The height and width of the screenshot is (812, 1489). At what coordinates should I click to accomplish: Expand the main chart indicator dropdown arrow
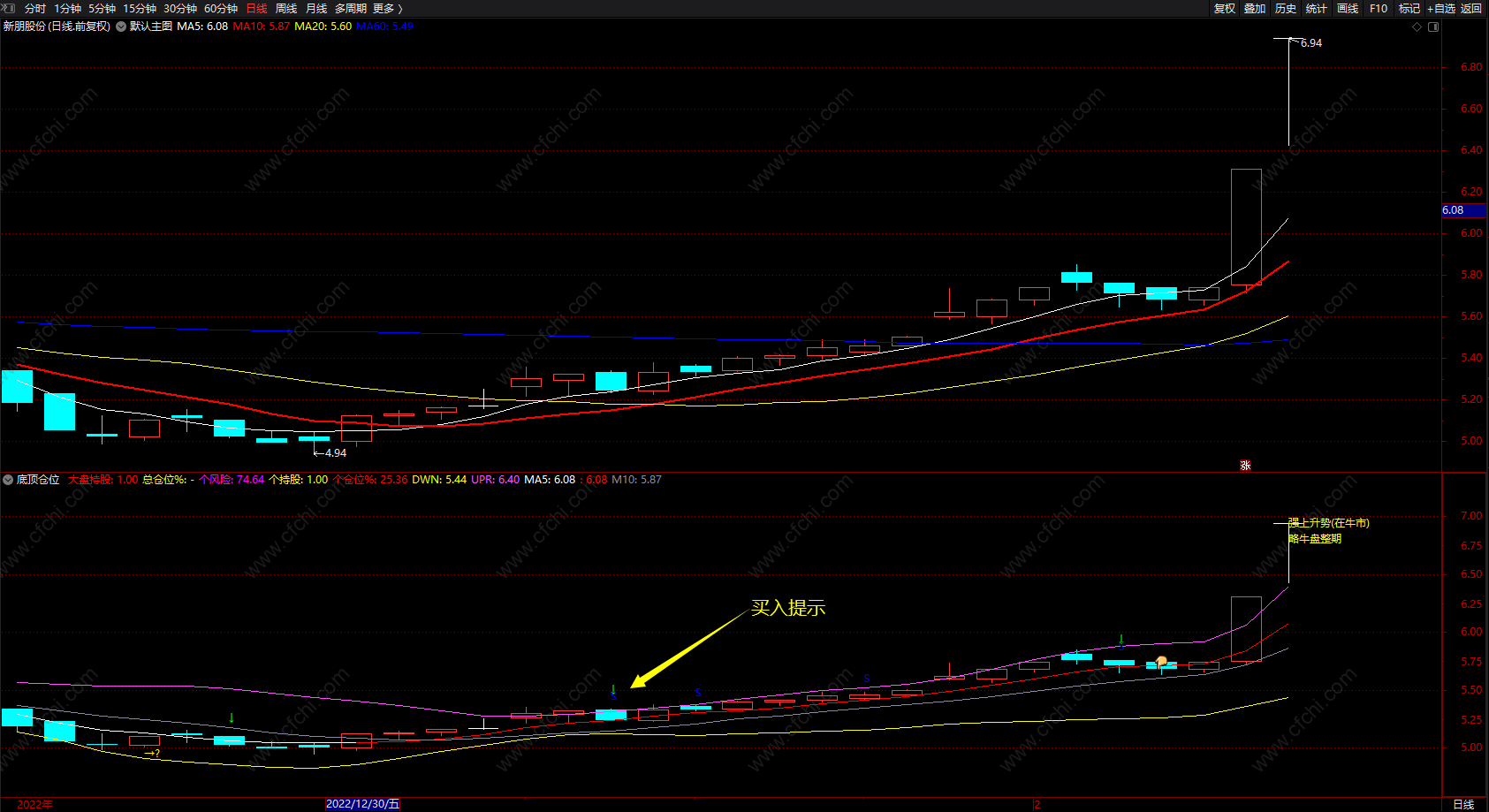121,27
